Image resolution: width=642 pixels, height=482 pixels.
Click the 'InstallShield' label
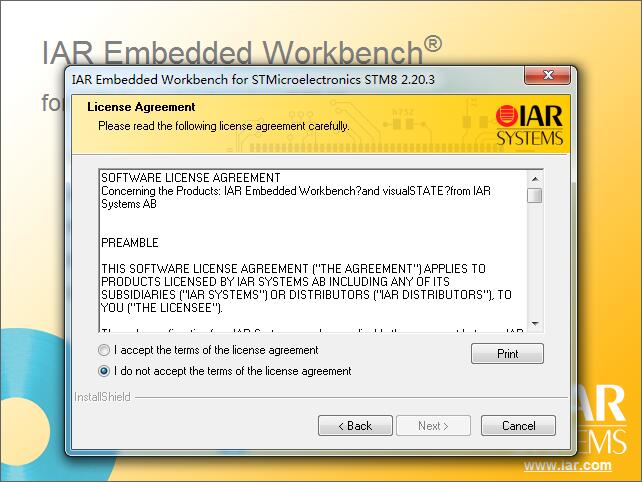pyautogui.click(x=102, y=397)
